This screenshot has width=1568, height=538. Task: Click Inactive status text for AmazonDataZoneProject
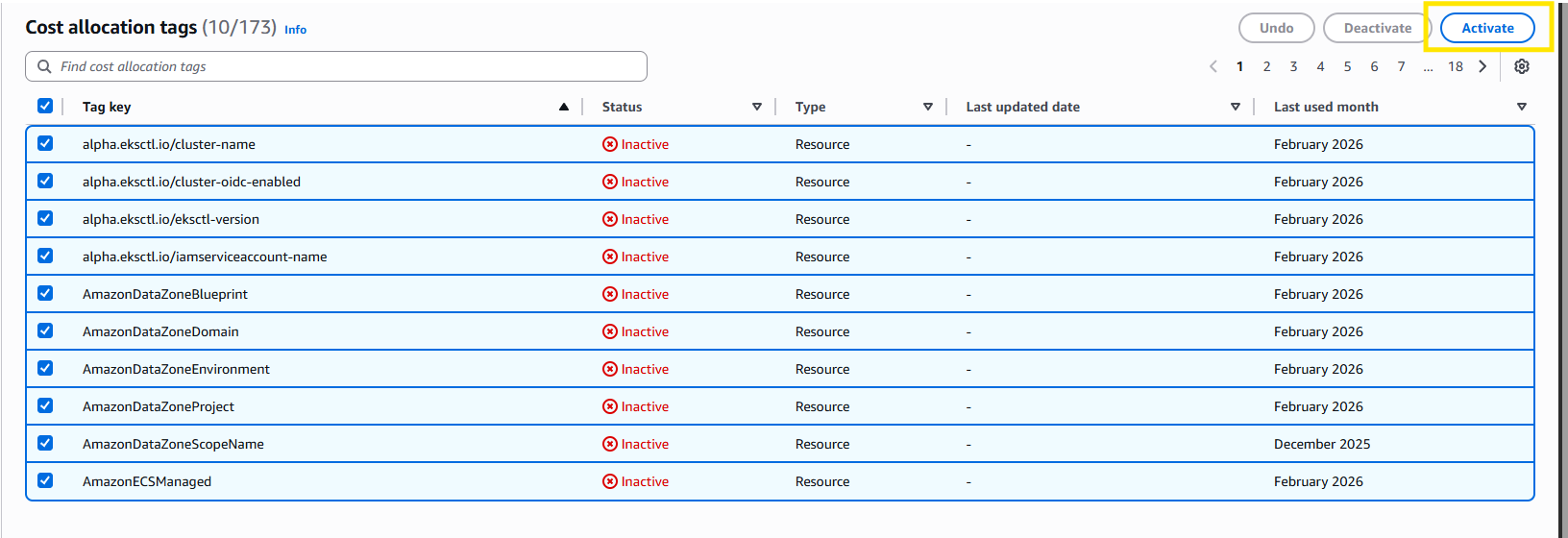click(645, 406)
